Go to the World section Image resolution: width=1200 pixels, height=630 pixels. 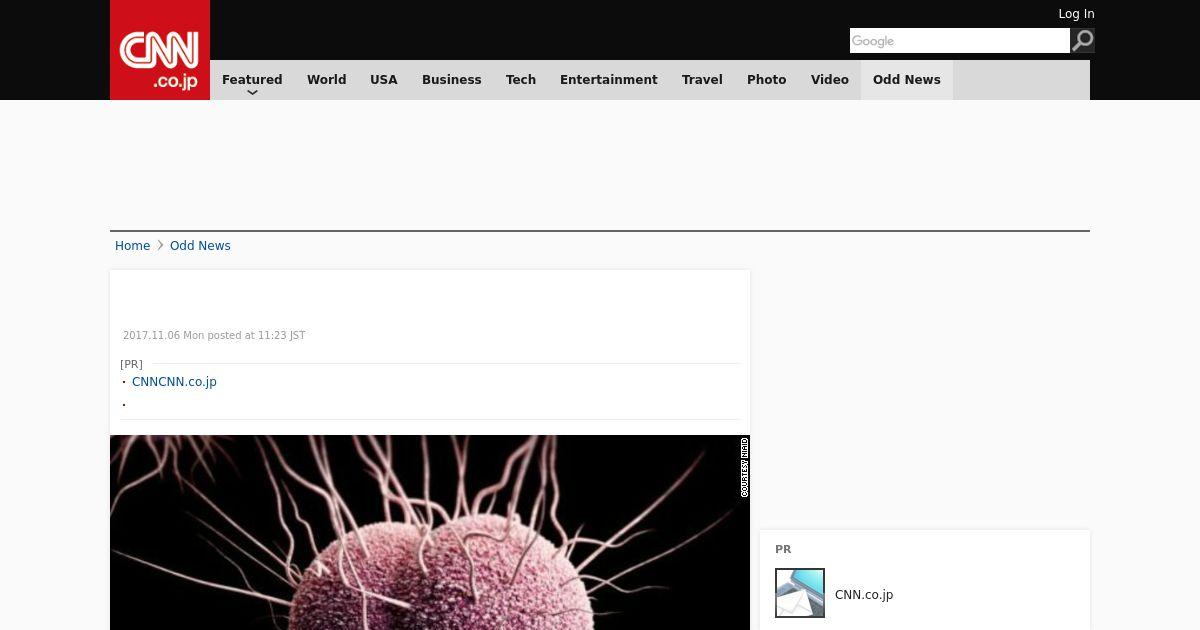(x=327, y=80)
